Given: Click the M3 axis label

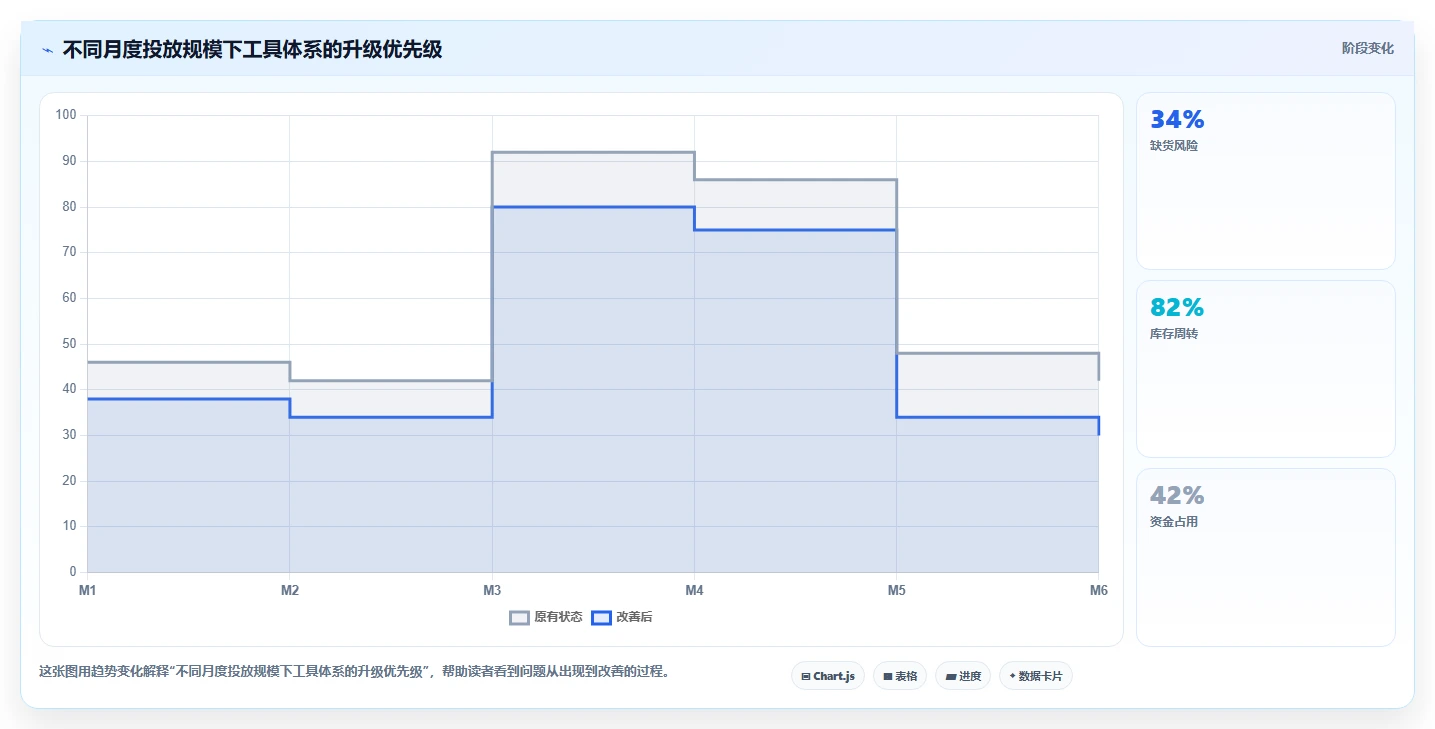Looking at the screenshot, I should (492, 590).
